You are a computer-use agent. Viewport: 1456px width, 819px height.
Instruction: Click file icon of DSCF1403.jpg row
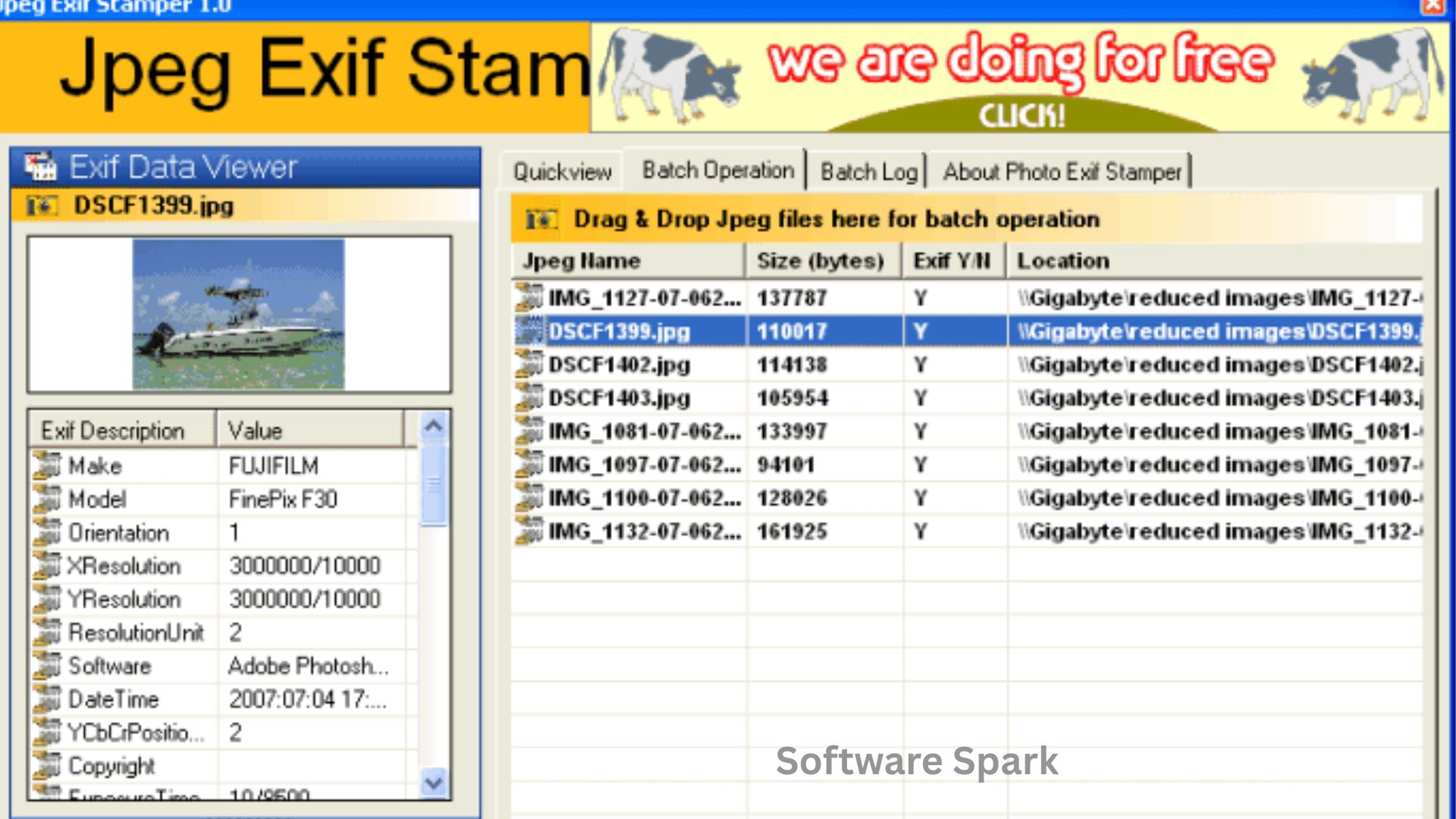529,397
